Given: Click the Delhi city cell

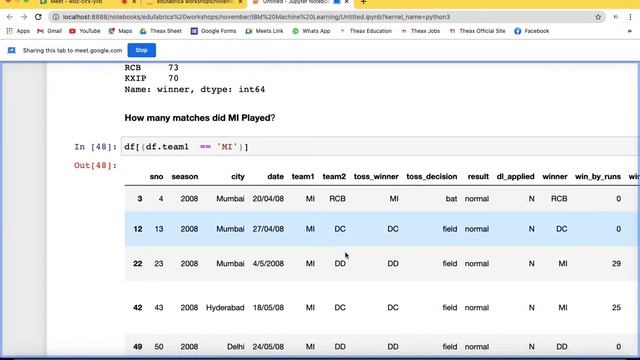Looking at the screenshot, I should [236, 347].
